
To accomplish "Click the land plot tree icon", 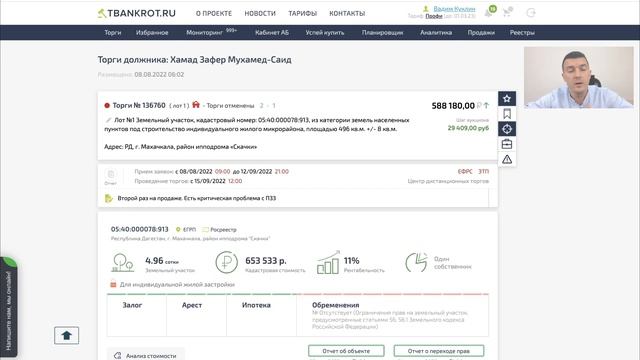I will (x=122, y=263).
